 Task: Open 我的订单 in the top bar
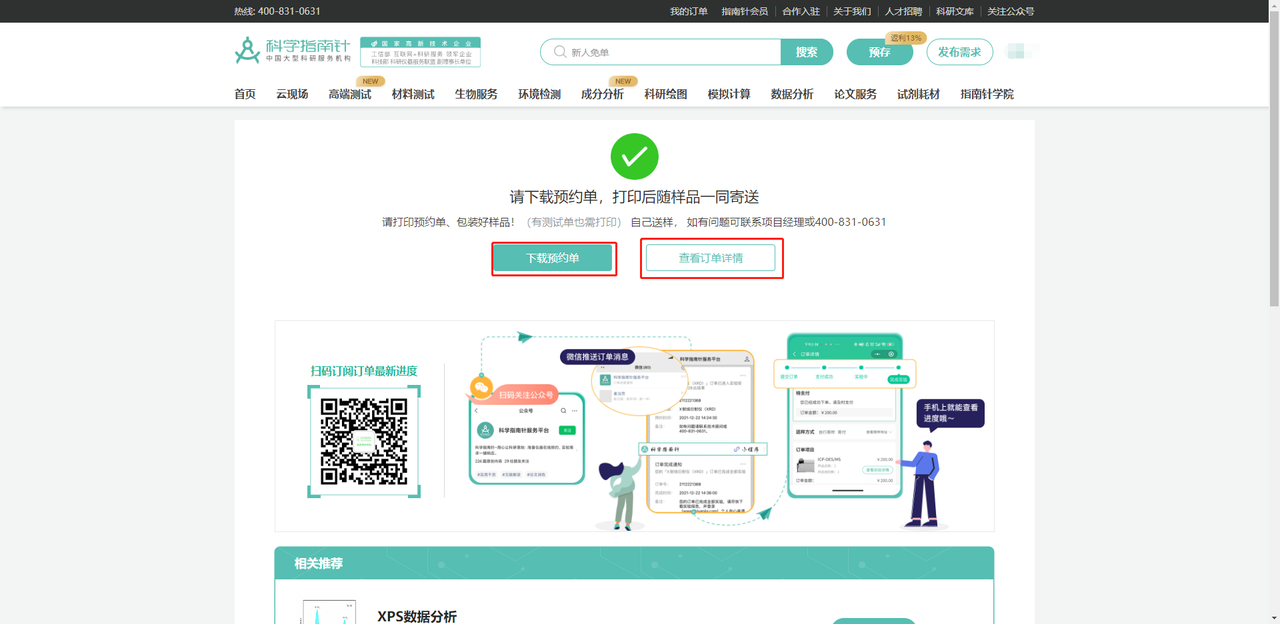point(689,10)
